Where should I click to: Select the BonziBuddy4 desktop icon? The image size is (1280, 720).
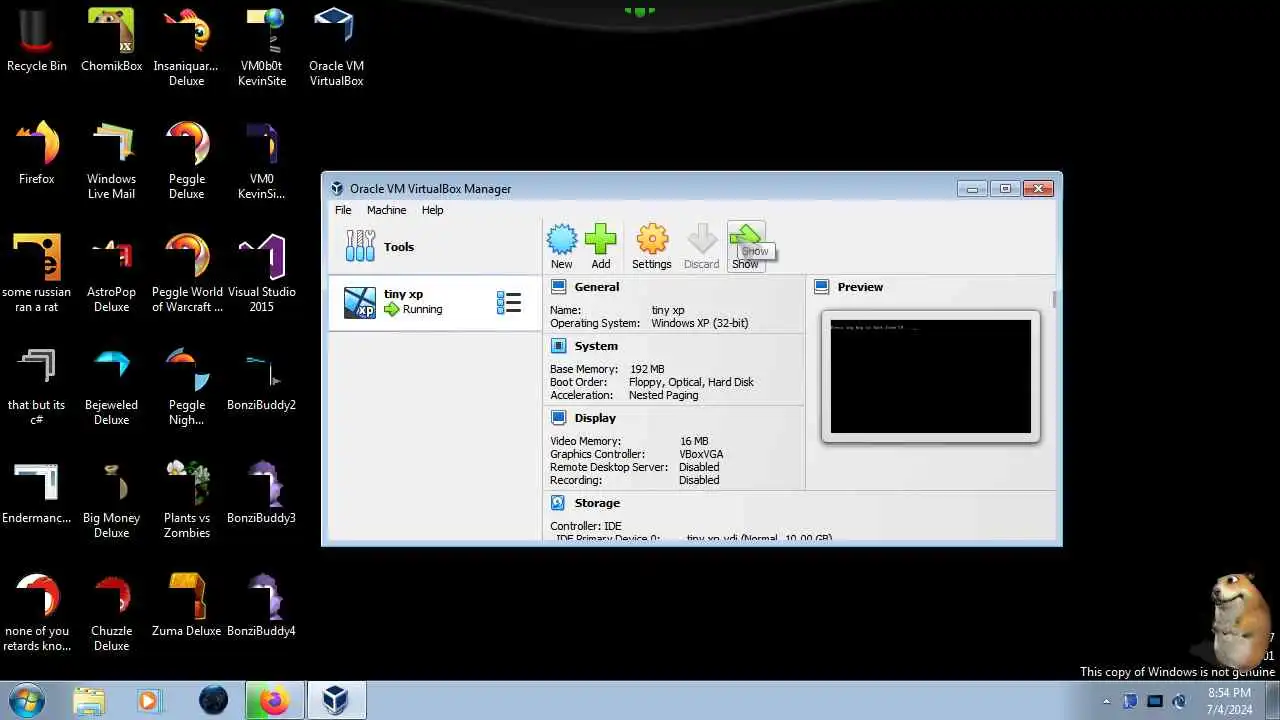click(x=261, y=606)
